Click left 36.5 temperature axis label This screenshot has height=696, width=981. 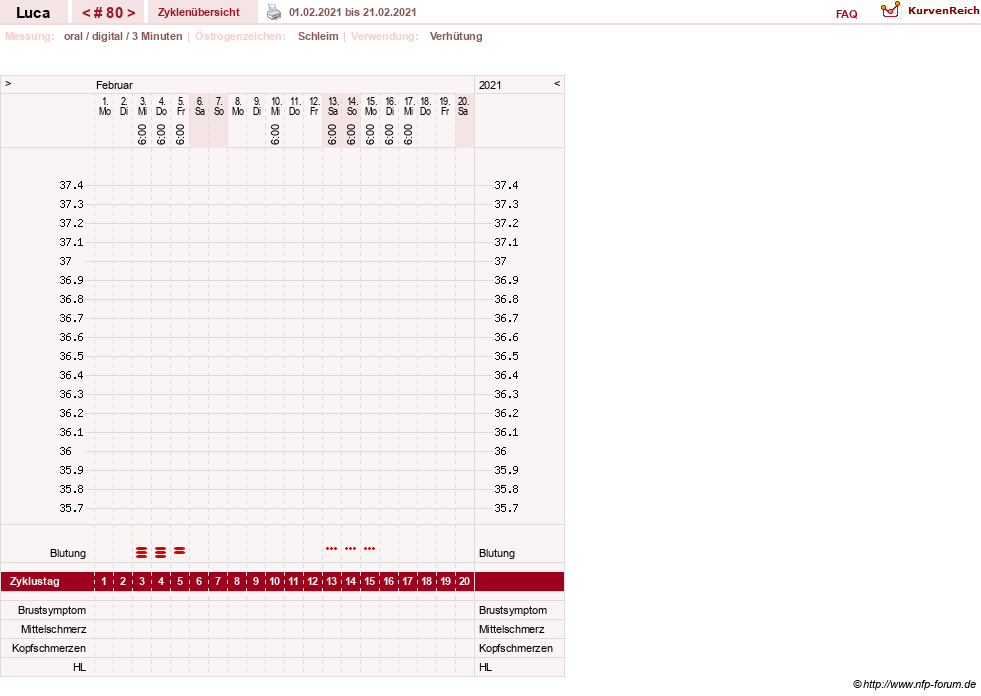(x=71, y=356)
